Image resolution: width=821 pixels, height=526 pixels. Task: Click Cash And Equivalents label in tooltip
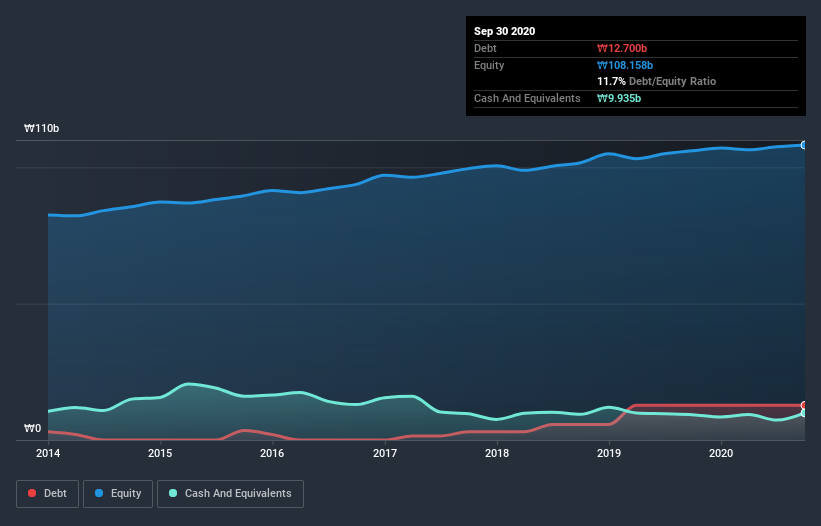527,98
